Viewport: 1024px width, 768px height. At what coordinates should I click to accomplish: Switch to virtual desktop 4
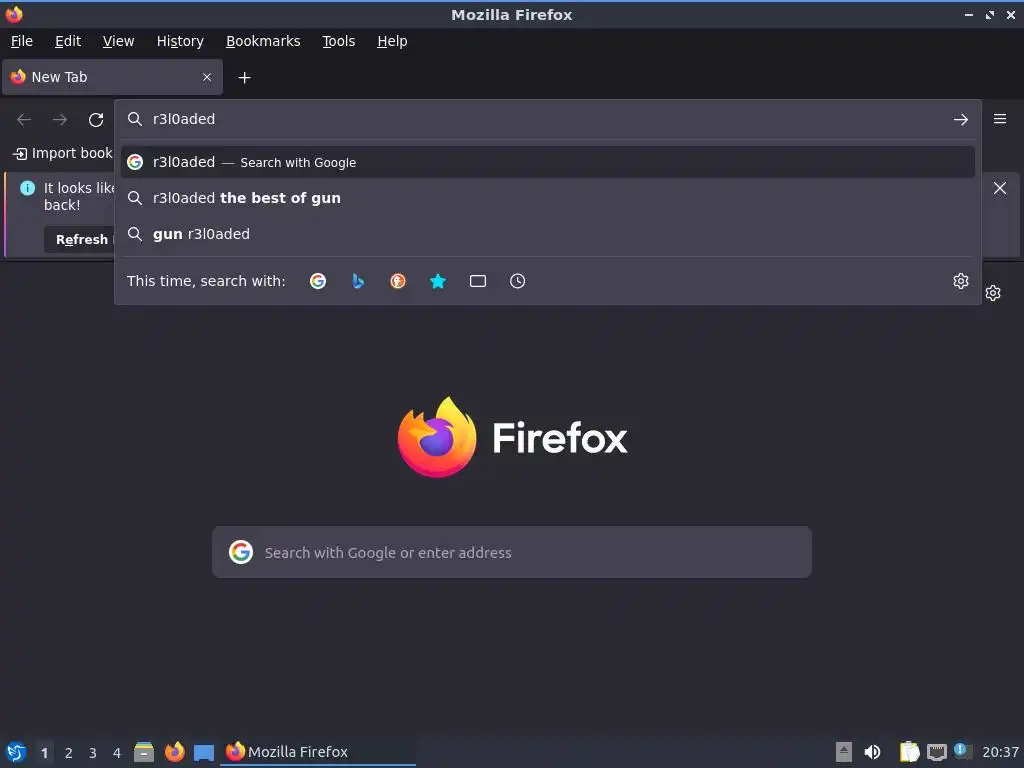117,753
